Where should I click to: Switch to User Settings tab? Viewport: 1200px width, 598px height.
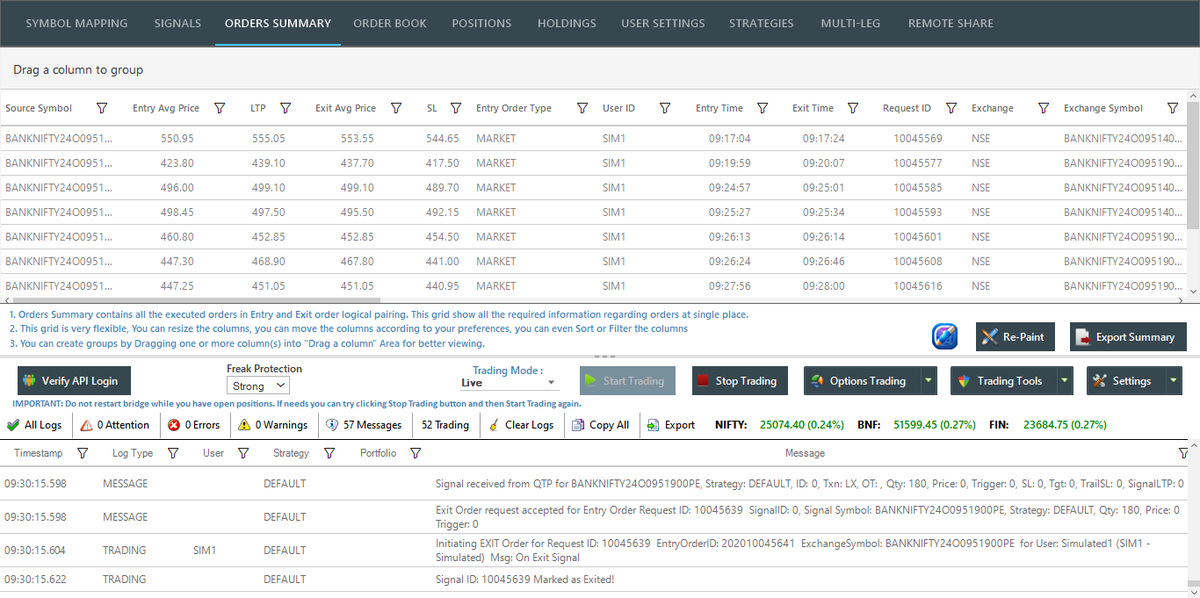point(662,23)
